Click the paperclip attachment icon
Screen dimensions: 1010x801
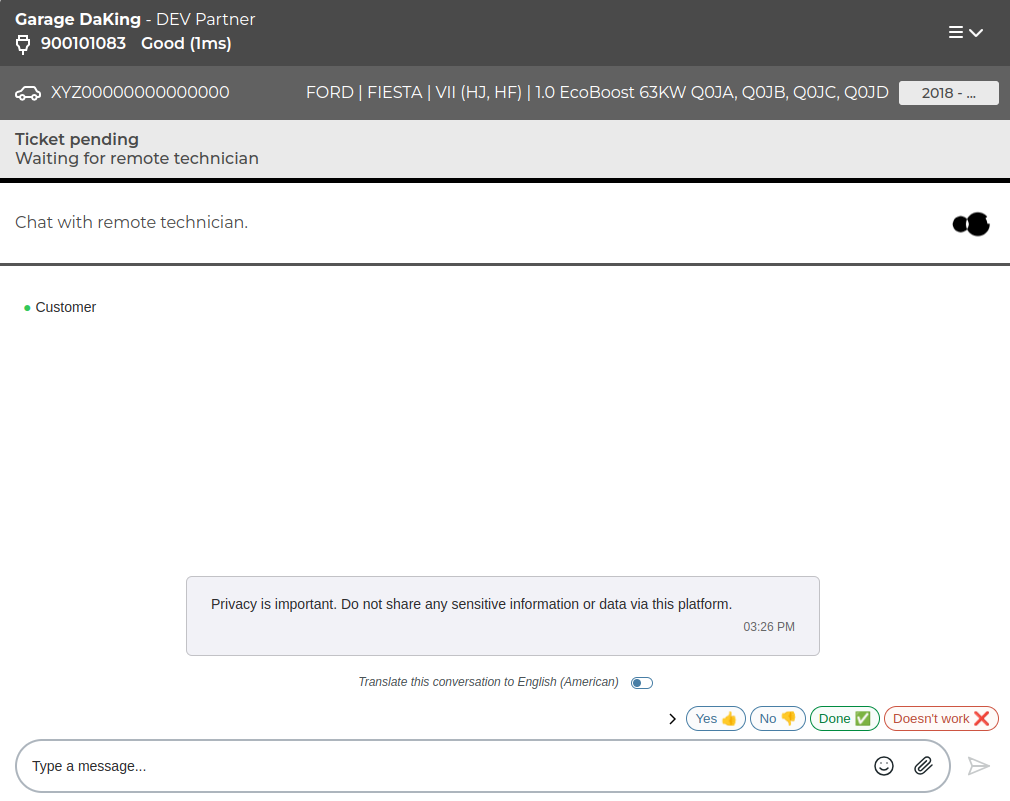coord(924,765)
